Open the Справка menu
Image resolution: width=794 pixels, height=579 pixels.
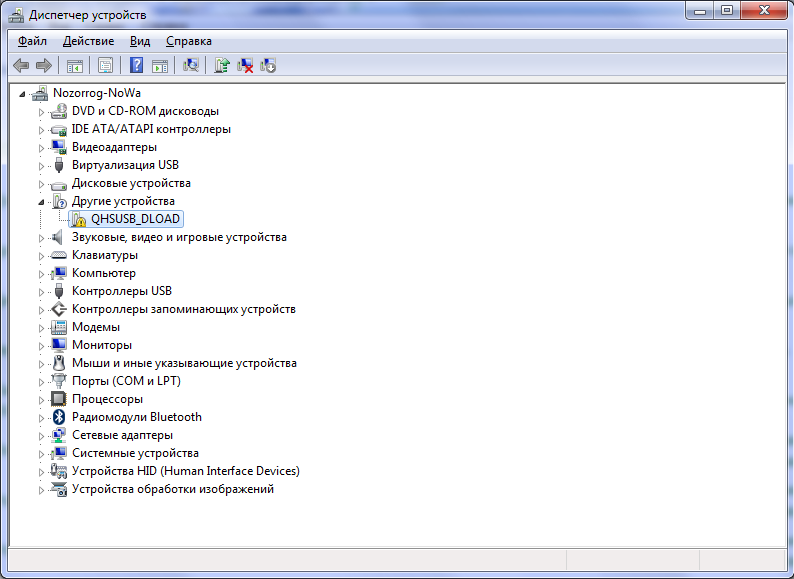point(188,41)
